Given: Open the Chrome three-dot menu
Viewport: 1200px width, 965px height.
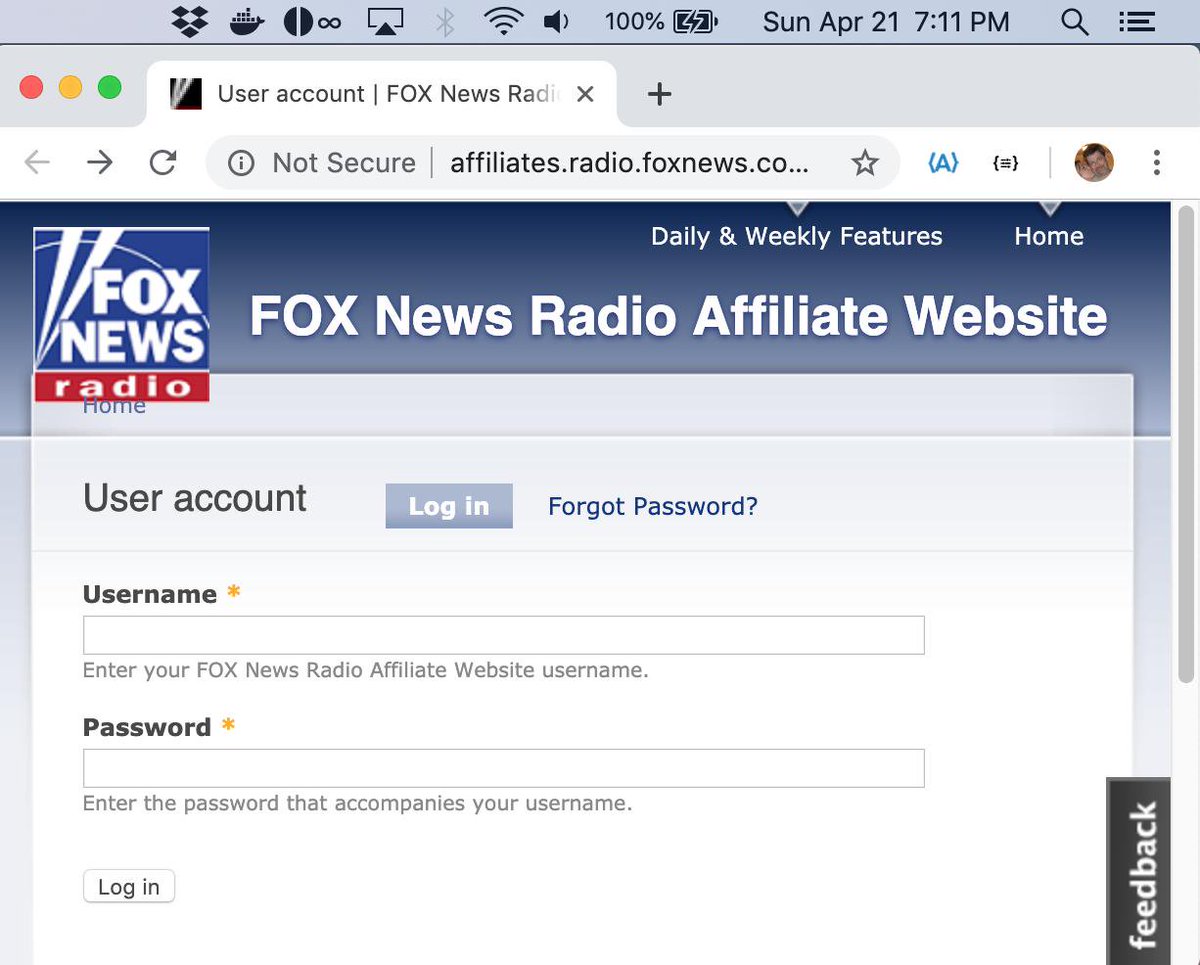Looking at the screenshot, I should [x=1156, y=163].
